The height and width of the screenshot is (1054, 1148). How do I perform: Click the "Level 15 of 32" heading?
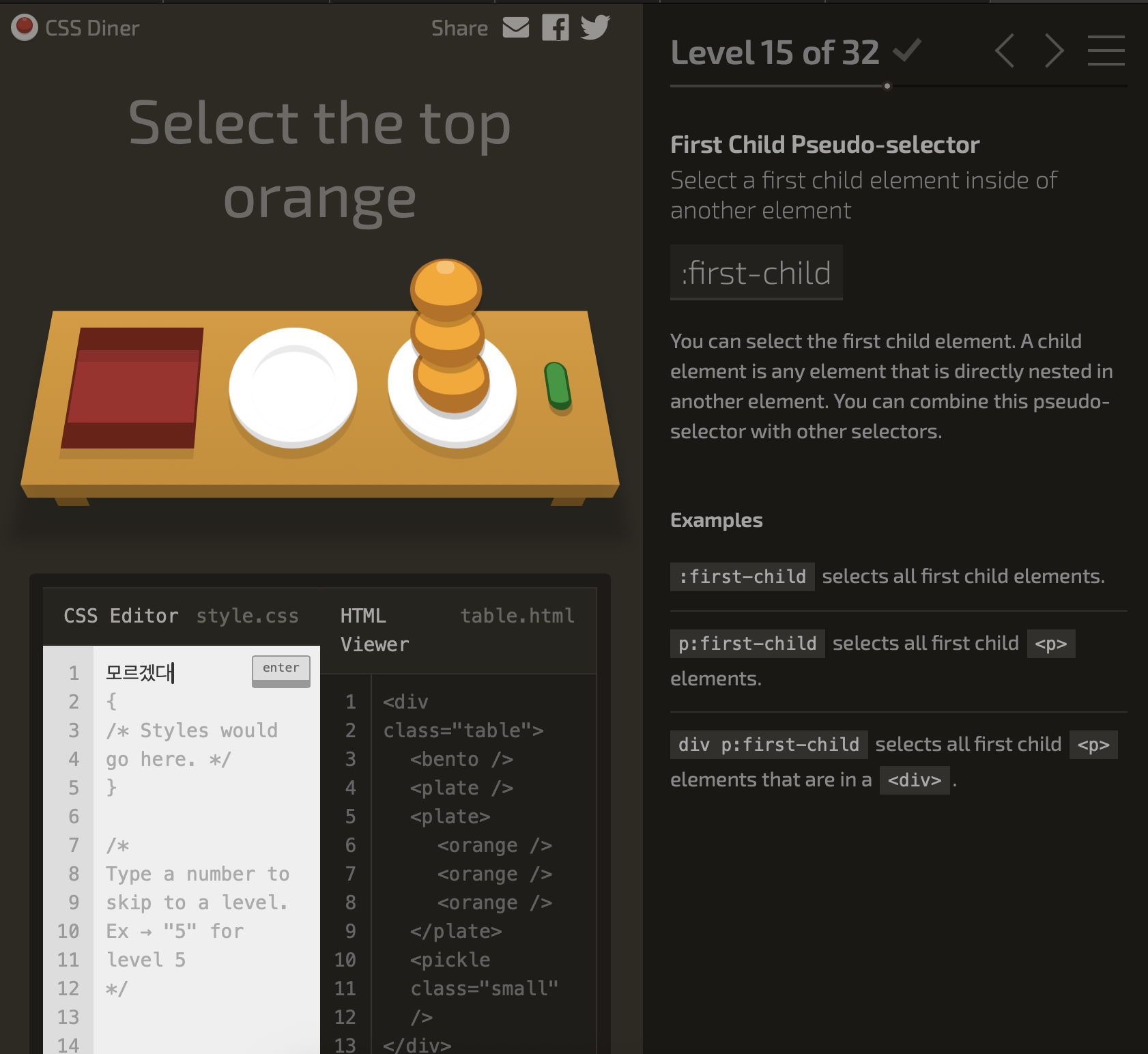tap(775, 53)
